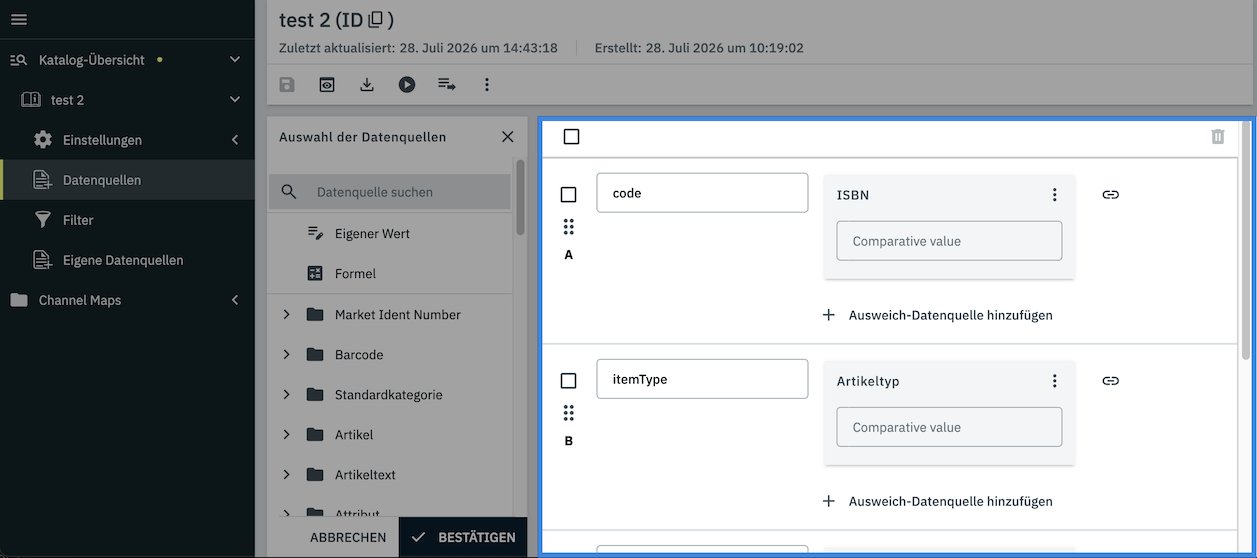Viewport: 1257px width, 558px height.
Task: Click the Market Ident Number folder icon
Action: click(315, 315)
